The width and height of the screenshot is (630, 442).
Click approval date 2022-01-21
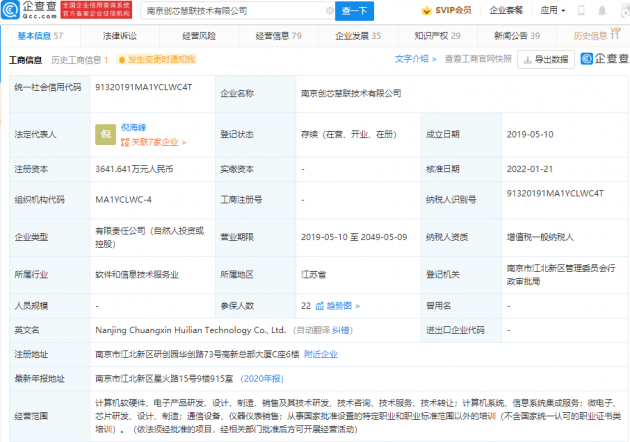[530, 169]
